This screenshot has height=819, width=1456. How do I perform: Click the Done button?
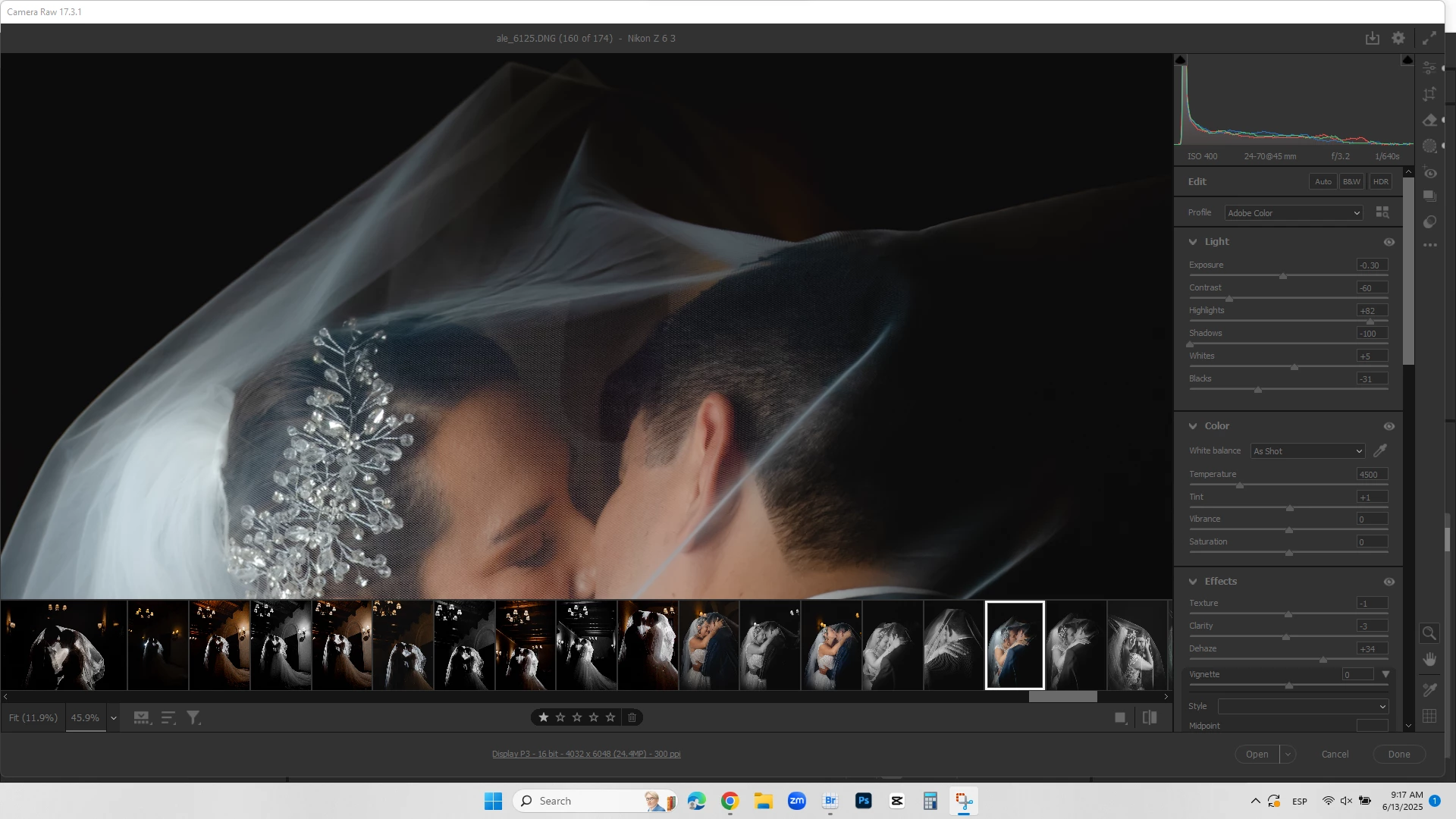coord(1398,754)
